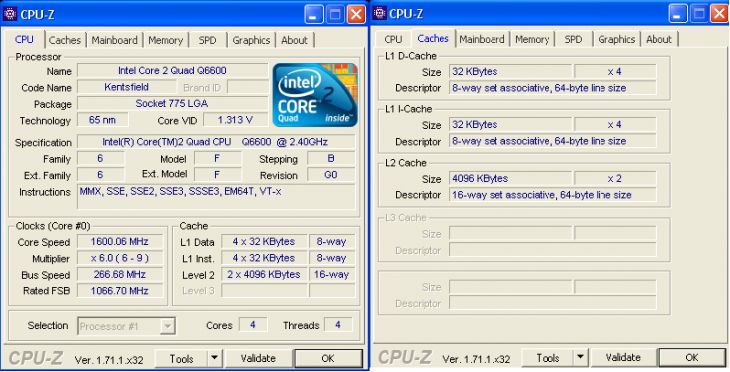Click L2 Cache size 4096 KBytes
Image resolution: width=730 pixels, height=372 pixels.
[511, 178]
